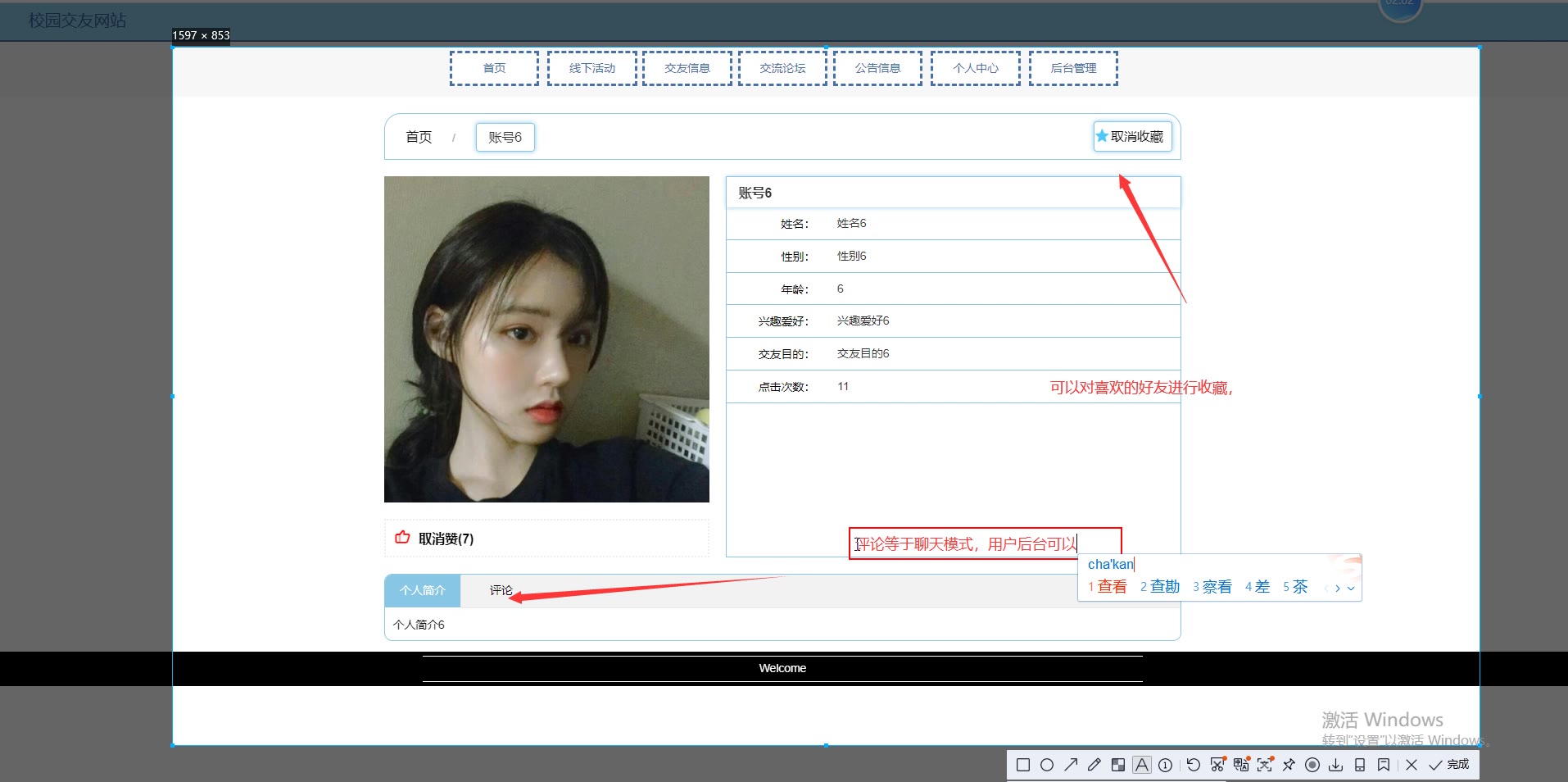
Task: Open the 首页 navigation item
Action: [494, 68]
